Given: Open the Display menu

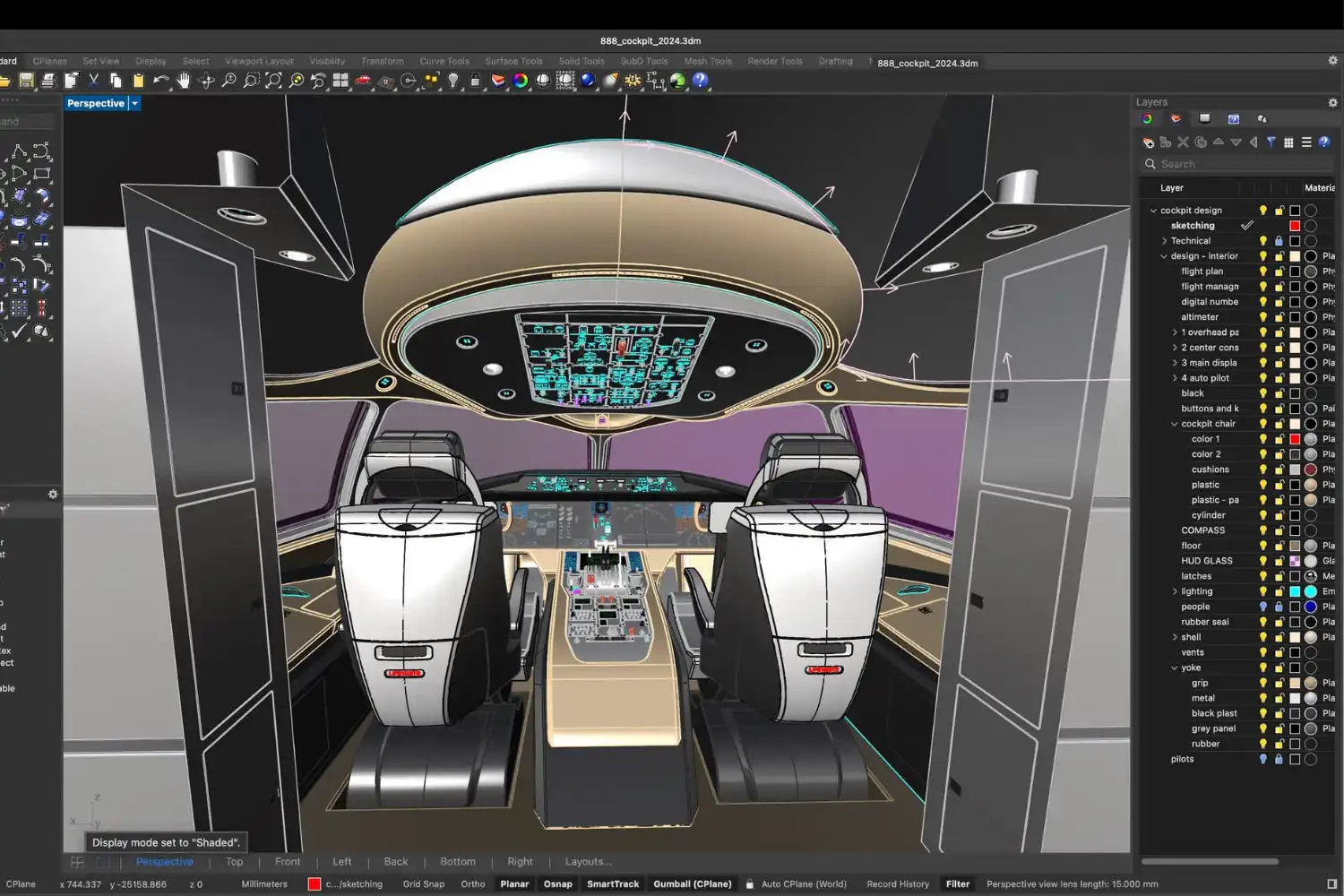Looking at the screenshot, I should 151,61.
